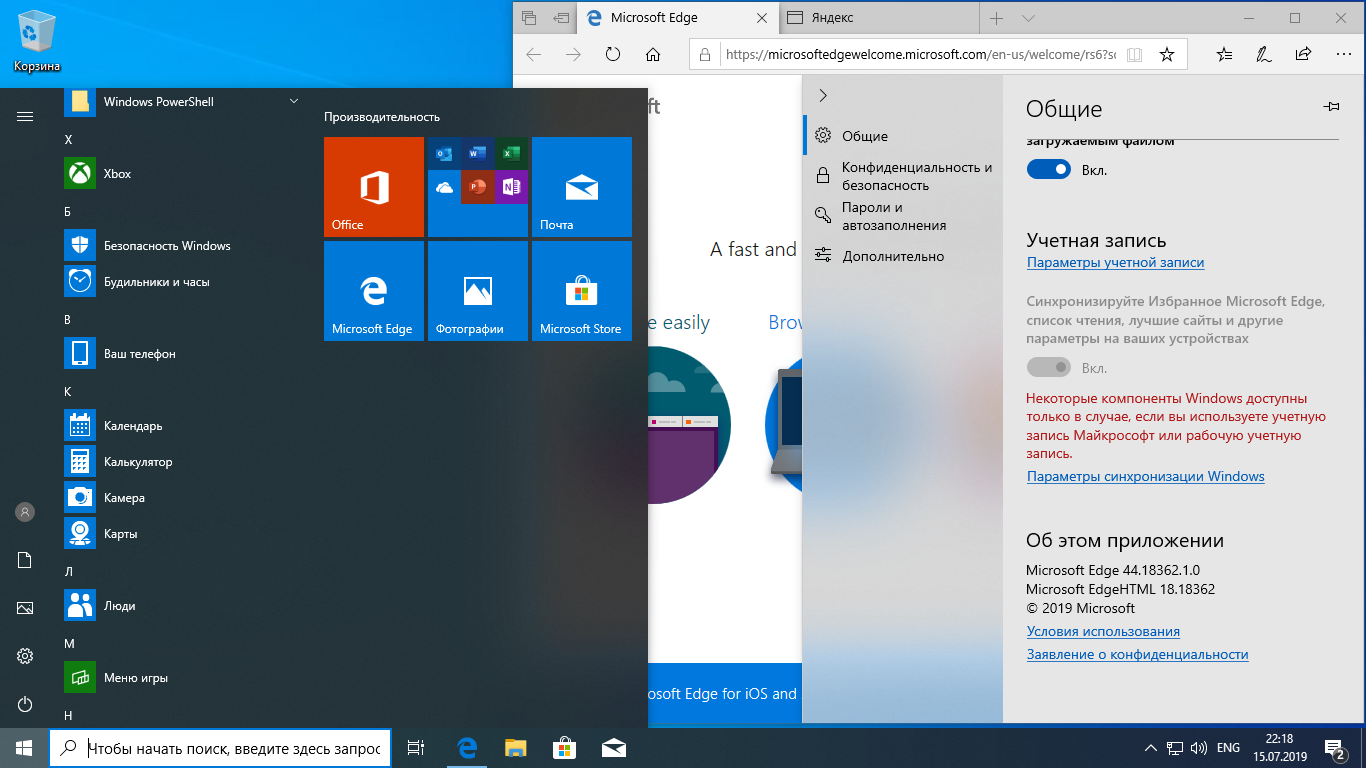Click volume icon in system tray
The height and width of the screenshot is (768, 1366).
click(x=1197, y=747)
